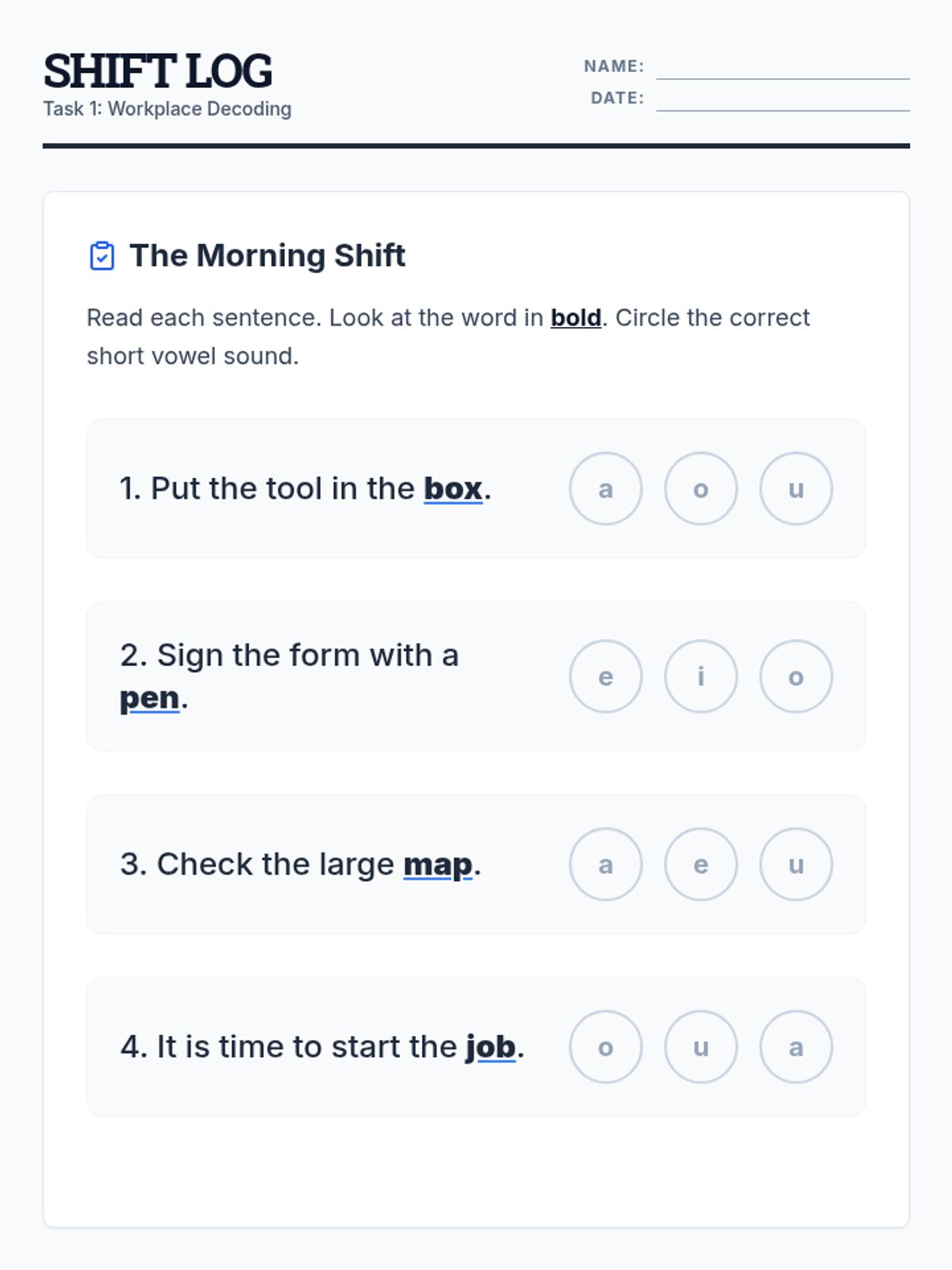Circle vowel 'e' for the word map
Image resolution: width=952 pixels, height=1270 pixels.
pyautogui.click(x=701, y=864)
